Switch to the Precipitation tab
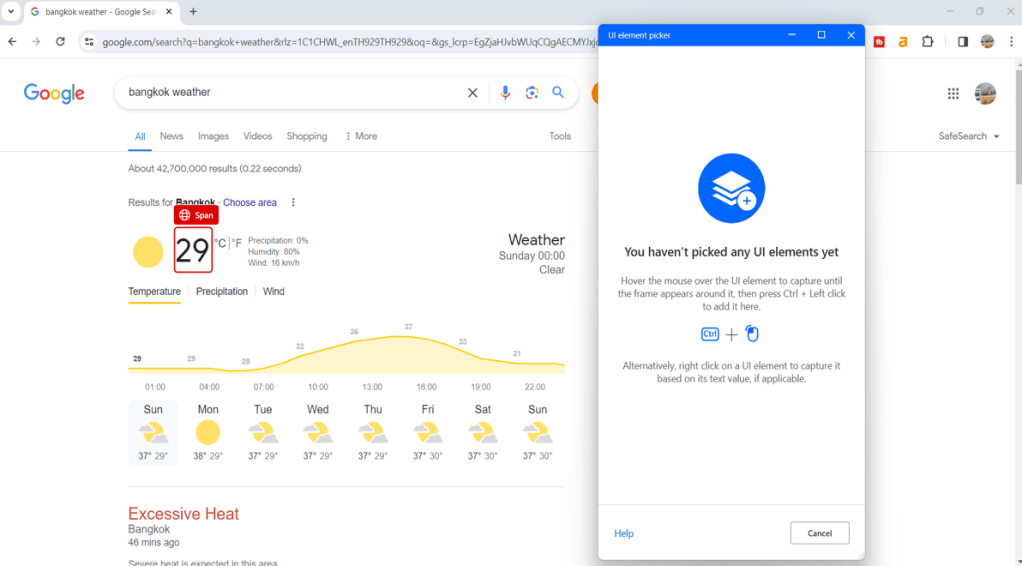The height and width of the screenshot is (566, 1022). point(221,292)
